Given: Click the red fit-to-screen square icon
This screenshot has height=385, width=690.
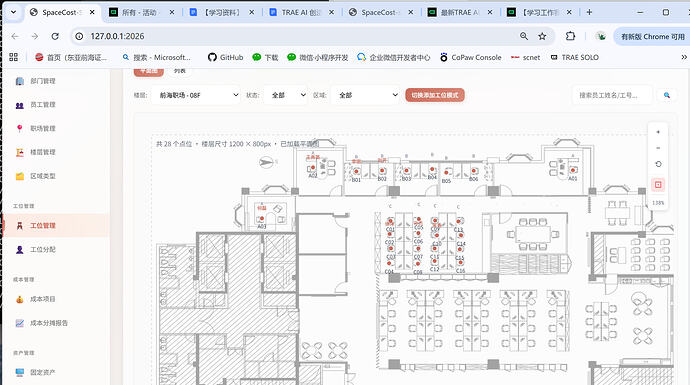Looking at the screenshot, I should point(658,184).
